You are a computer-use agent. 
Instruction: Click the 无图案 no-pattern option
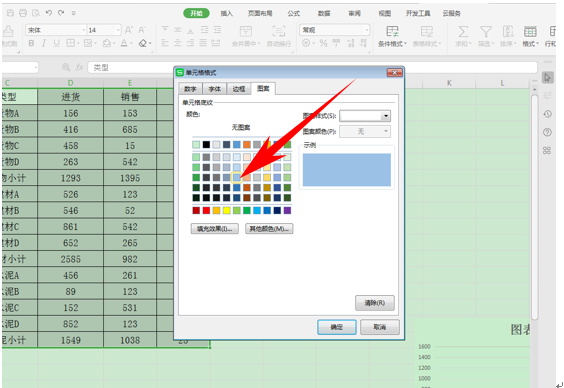[241, 127]
